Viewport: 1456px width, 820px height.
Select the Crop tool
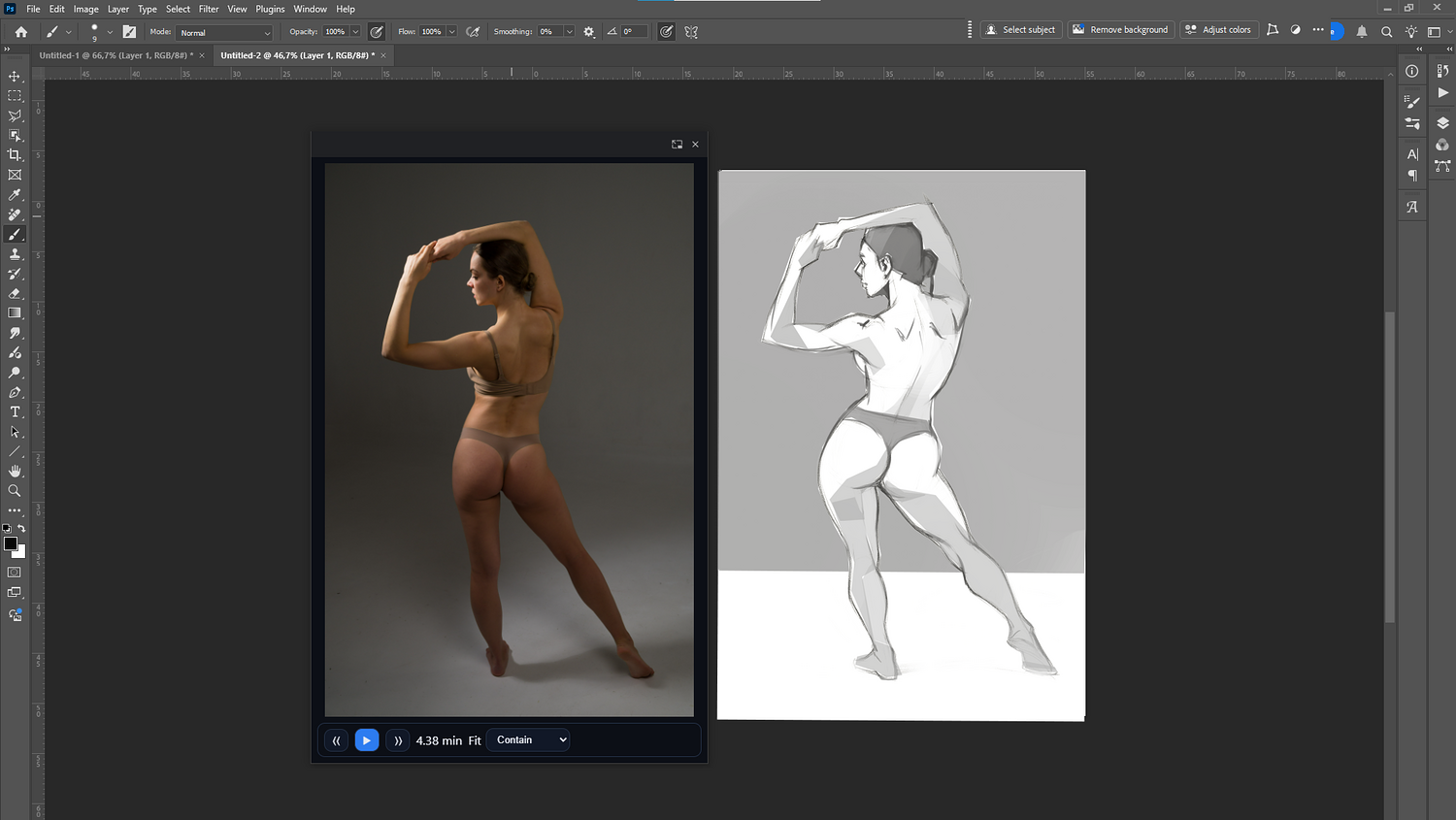pos(15,155)
